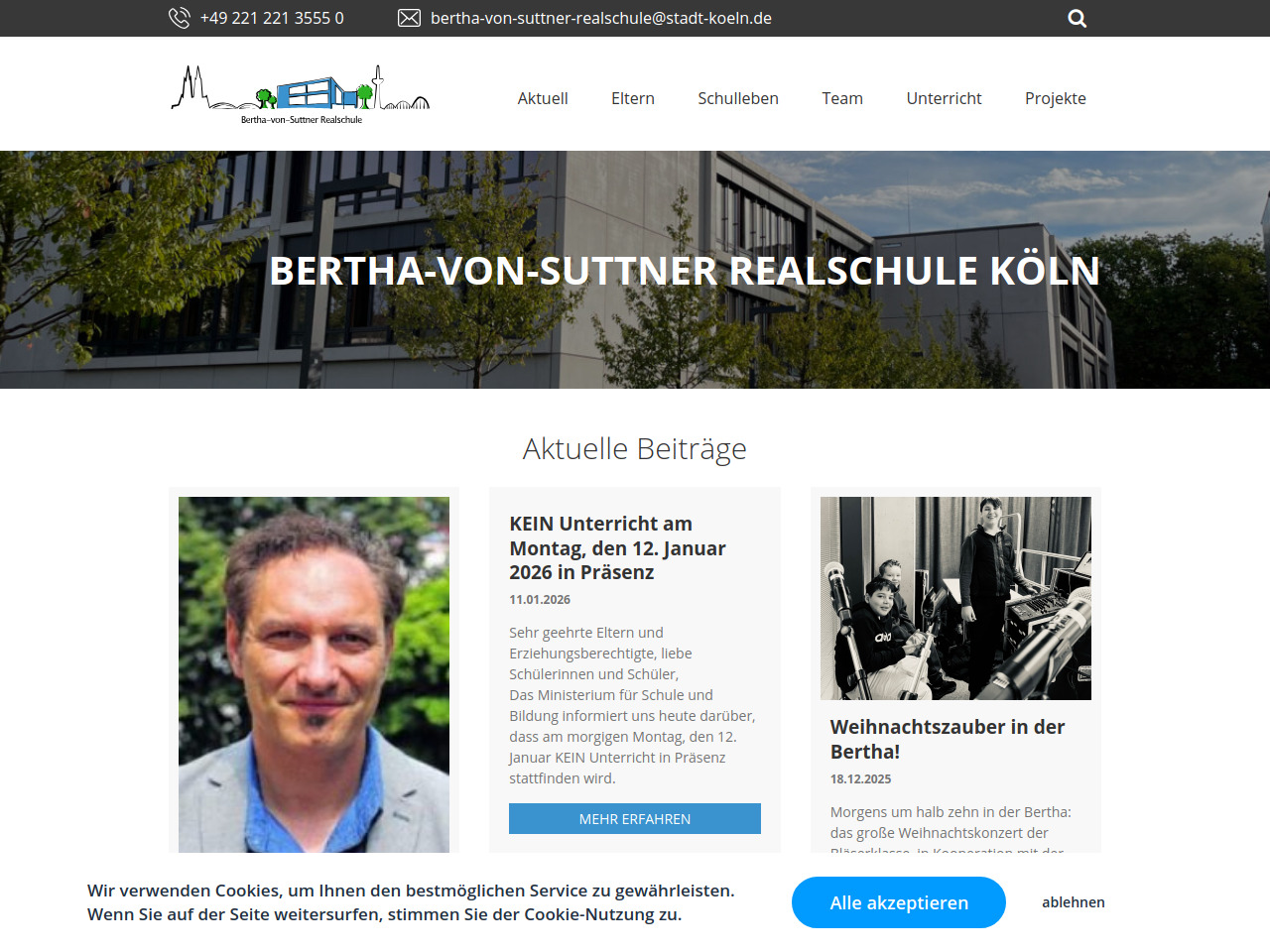Click the email envelope icon

[409, 18]
